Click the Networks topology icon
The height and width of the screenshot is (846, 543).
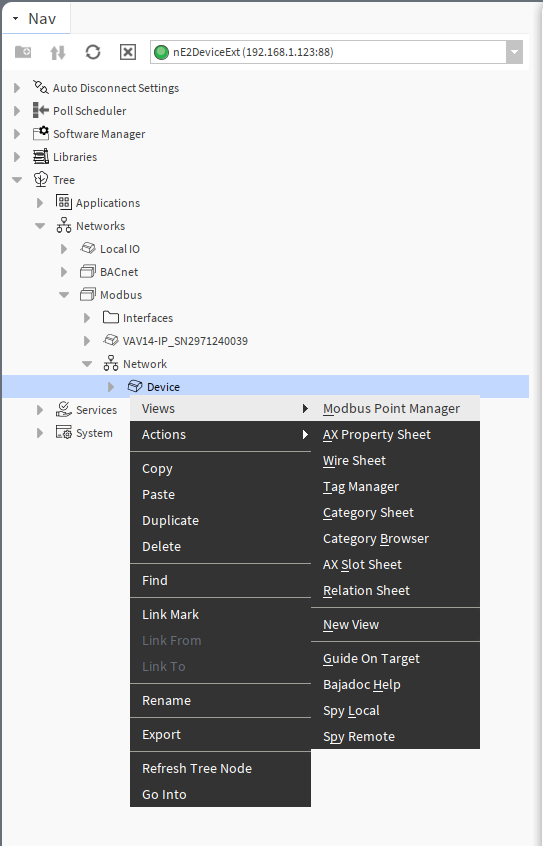click(x=64, y=225)
